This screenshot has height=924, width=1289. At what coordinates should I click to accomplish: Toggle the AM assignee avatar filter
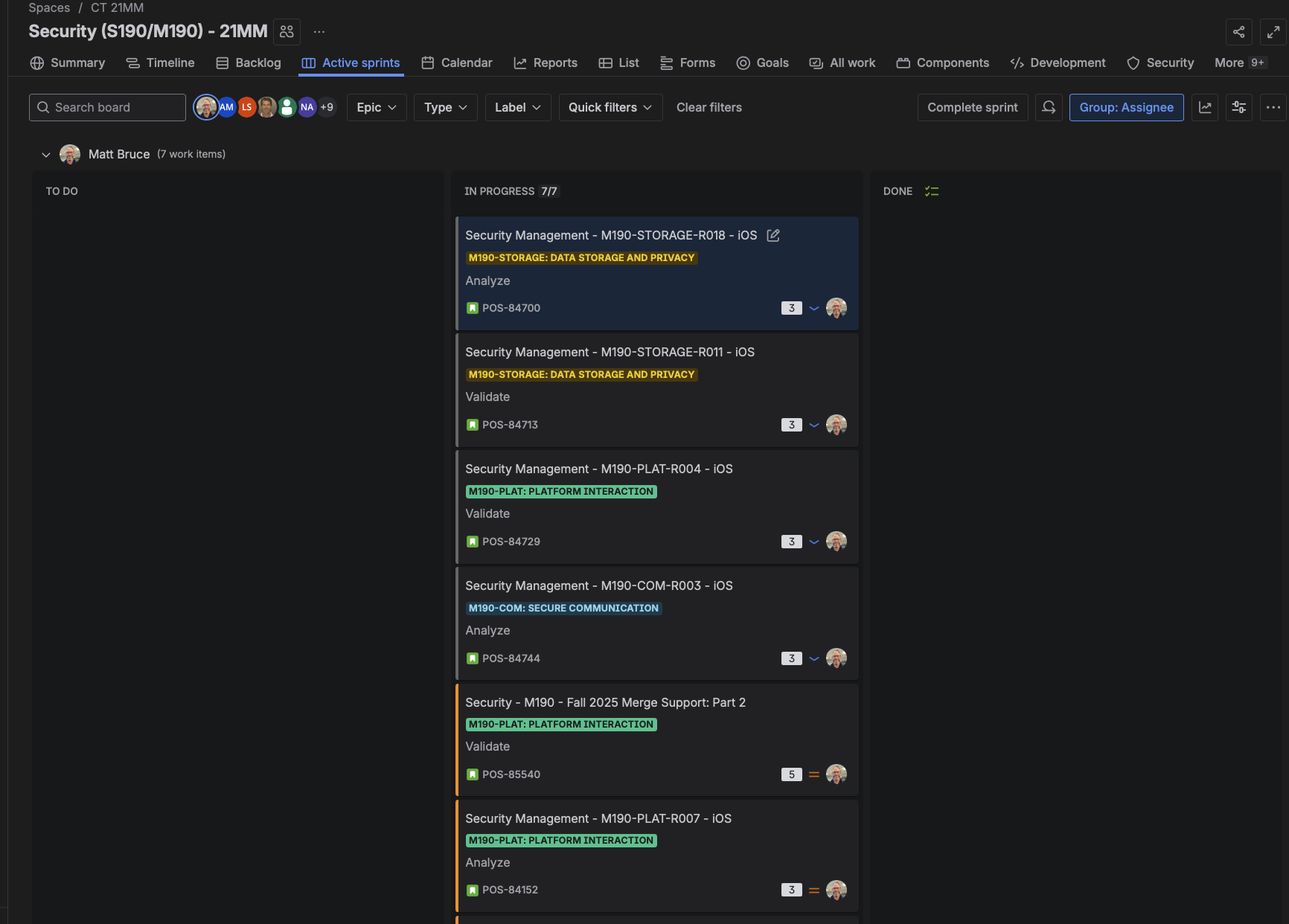(226, 107)
